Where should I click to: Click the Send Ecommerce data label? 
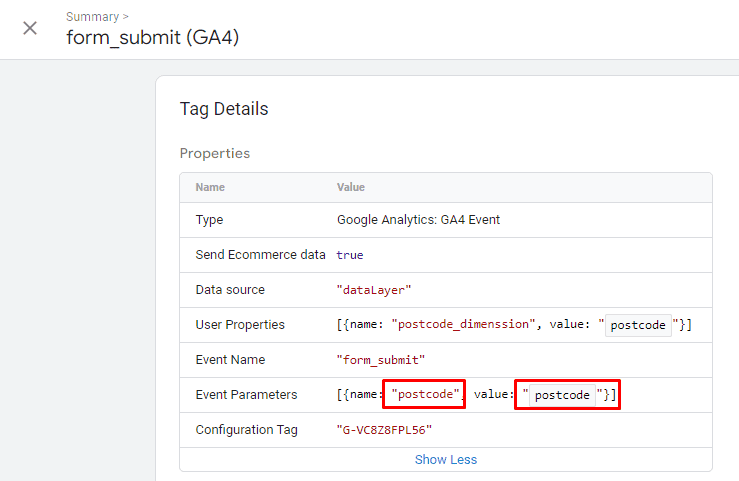(x=260, y=255)
